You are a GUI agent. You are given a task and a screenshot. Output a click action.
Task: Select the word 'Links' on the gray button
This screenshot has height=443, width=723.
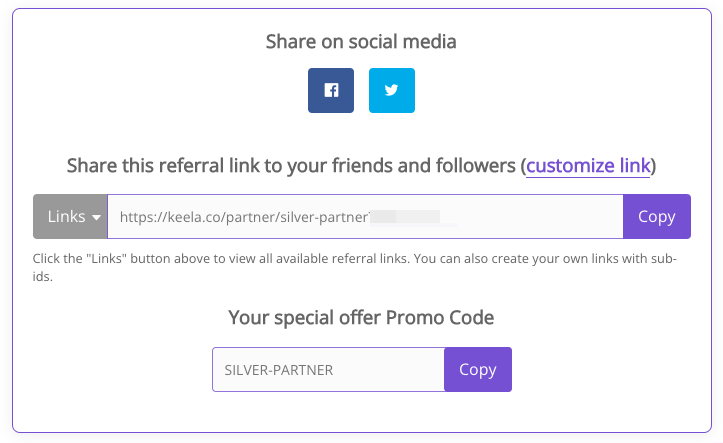click(66, 217)
